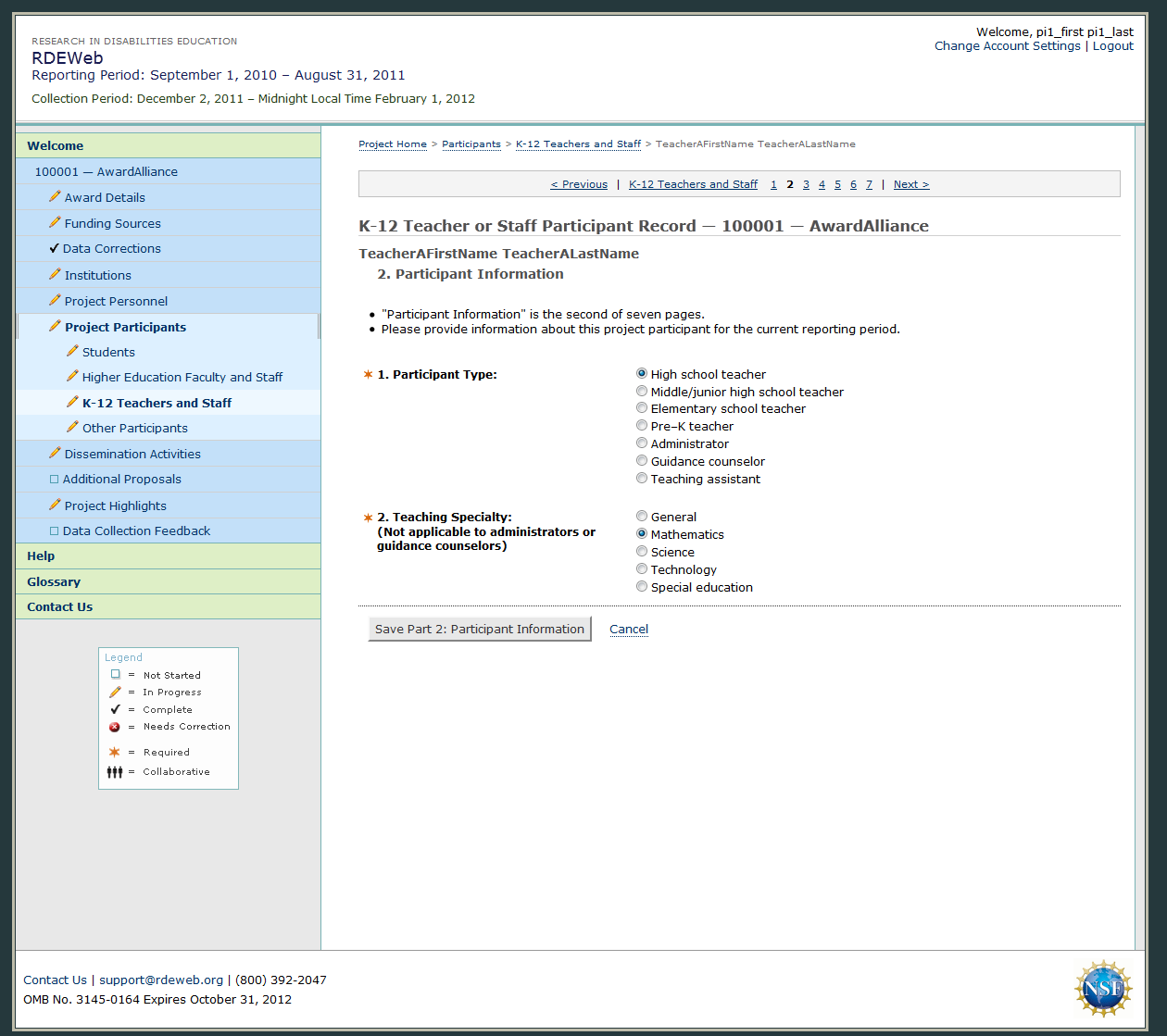Click the pencil icon beside Project Highlights

coord(55,505)
